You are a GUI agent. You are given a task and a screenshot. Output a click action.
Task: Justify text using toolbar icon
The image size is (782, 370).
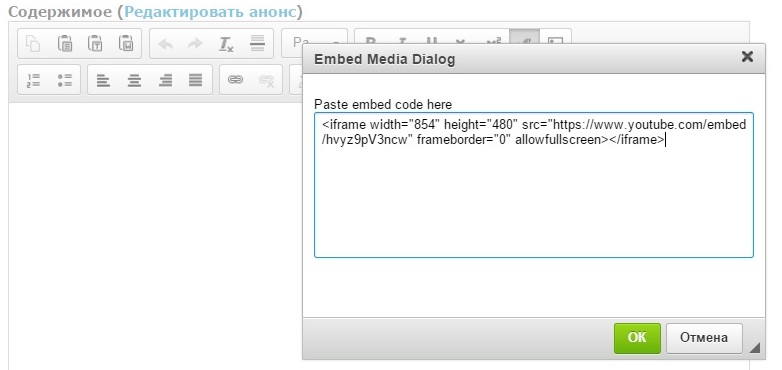(x=196, y=80)
